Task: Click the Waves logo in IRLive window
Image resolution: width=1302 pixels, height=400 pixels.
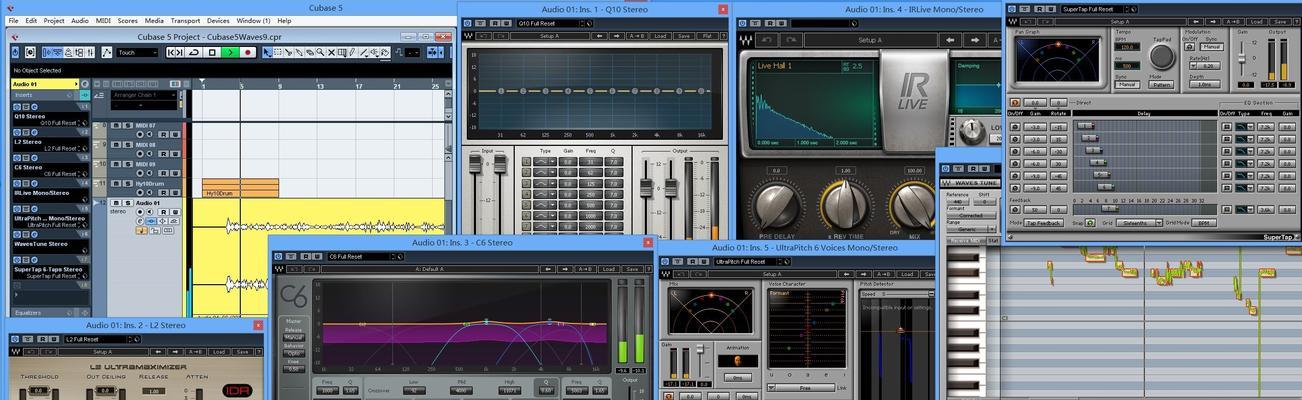Action: (746, 41)
